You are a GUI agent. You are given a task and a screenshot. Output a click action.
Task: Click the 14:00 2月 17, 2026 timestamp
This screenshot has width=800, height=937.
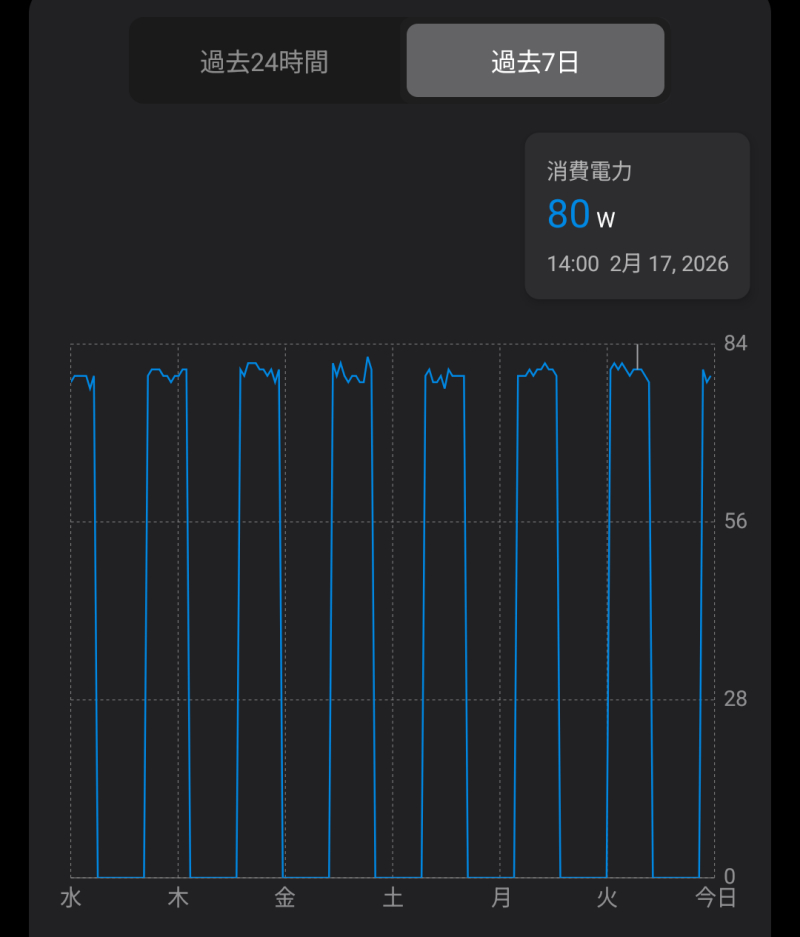637,265
